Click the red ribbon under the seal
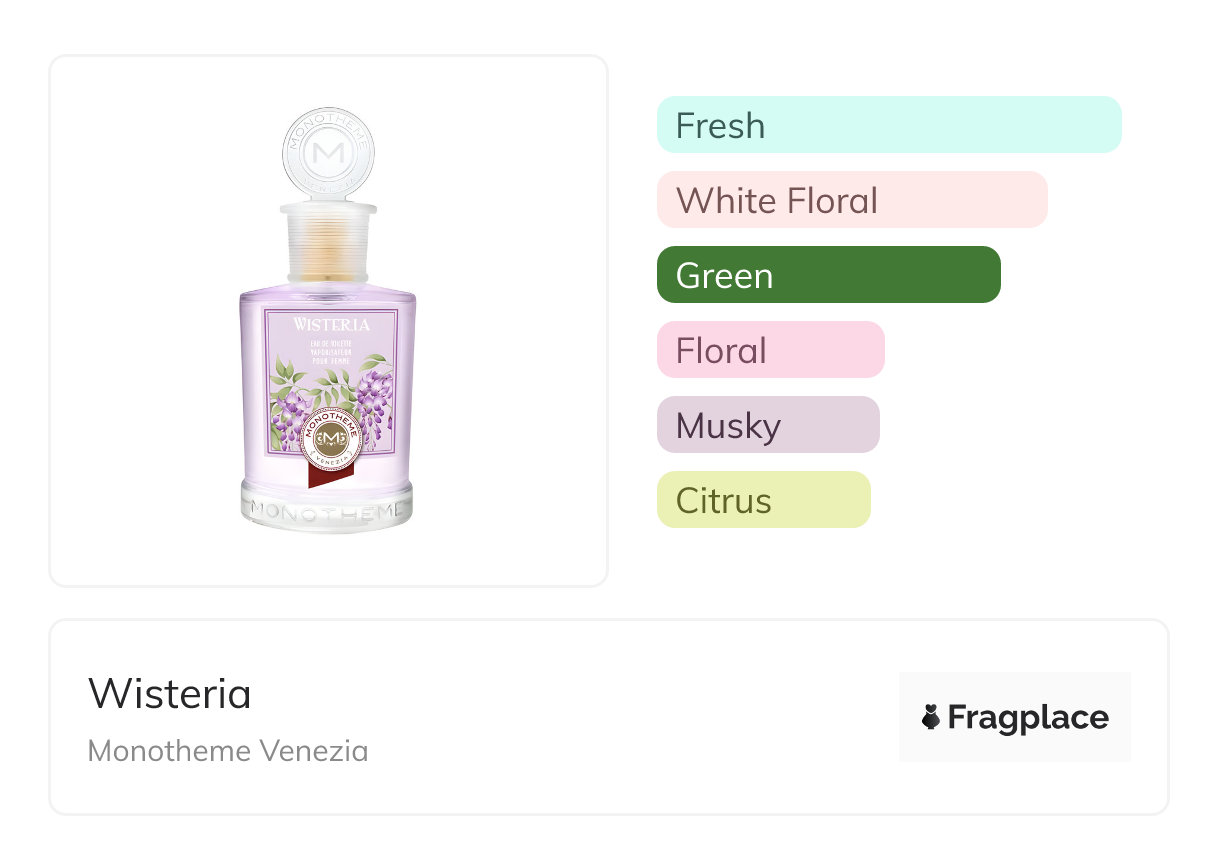Screen dimensions: 1218x864 [322, 476]
